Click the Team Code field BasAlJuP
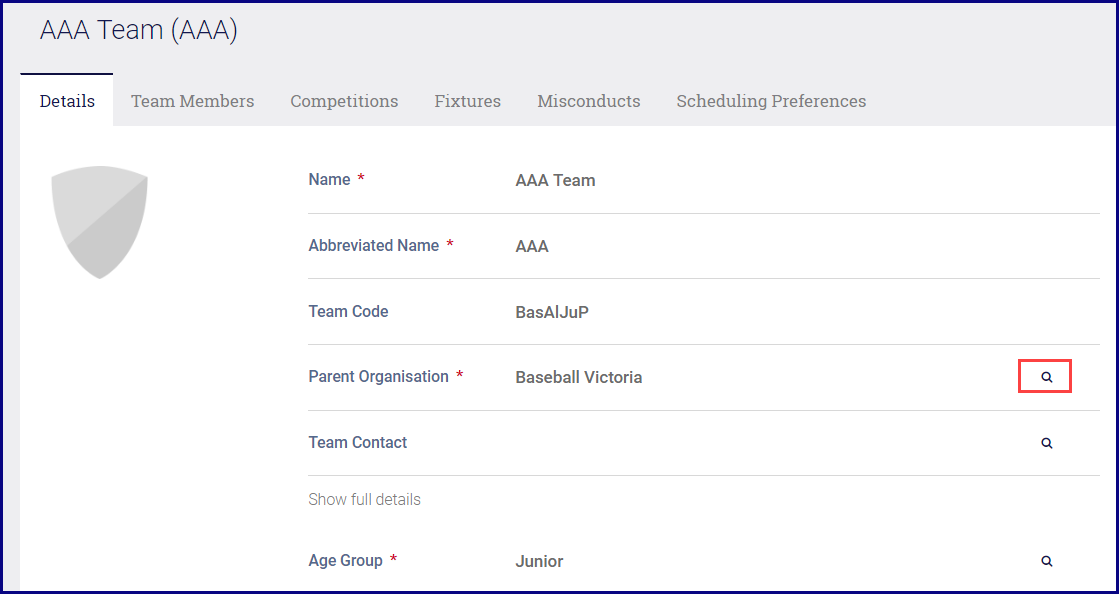The width and height of the screenshot is (1119, 594). [552, 312]
